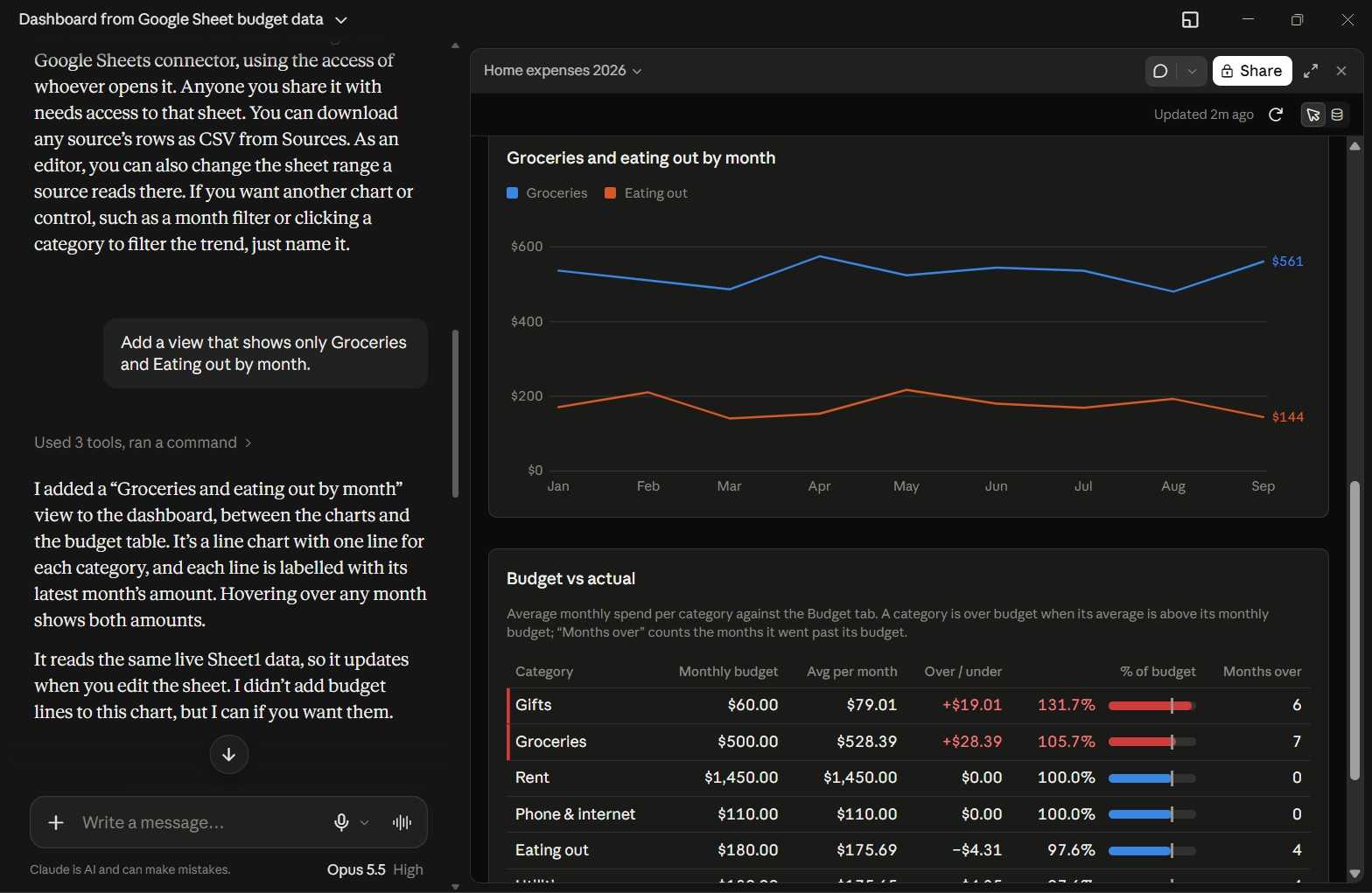Select the Eating out table row
The width and height of the screenshot is (1372, 893).
908,850
